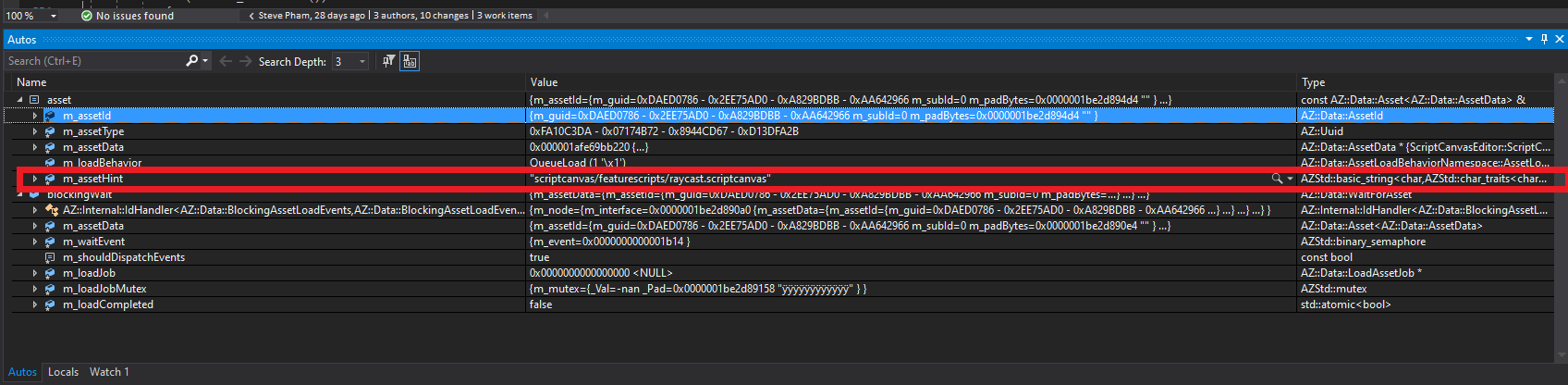
Task: Open the Search Depth combo box
Action: click(350, 61)
